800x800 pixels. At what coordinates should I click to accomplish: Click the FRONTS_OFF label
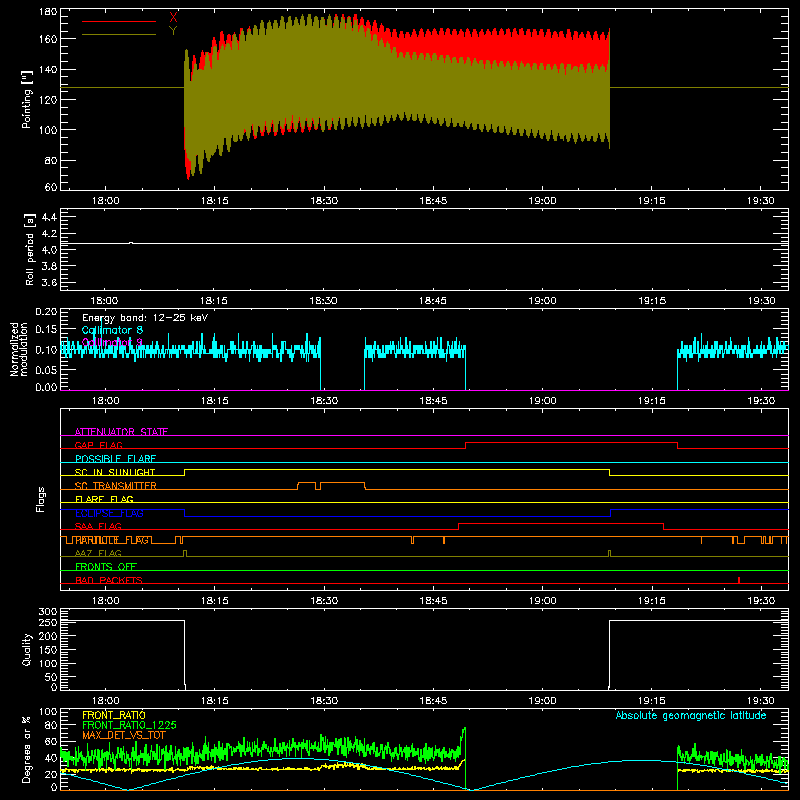tap(106, 567)
